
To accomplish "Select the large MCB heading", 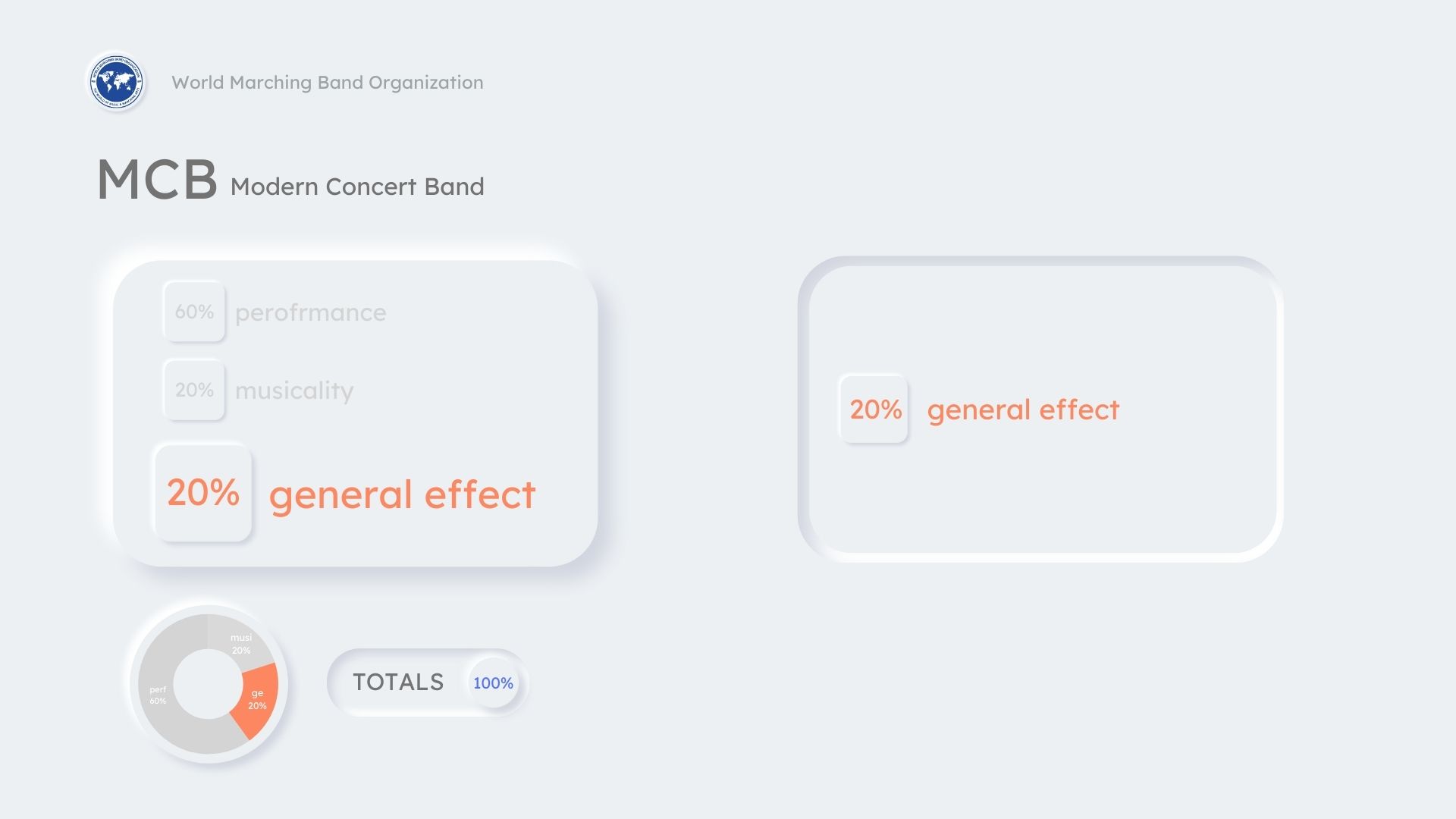I will 157,180.
